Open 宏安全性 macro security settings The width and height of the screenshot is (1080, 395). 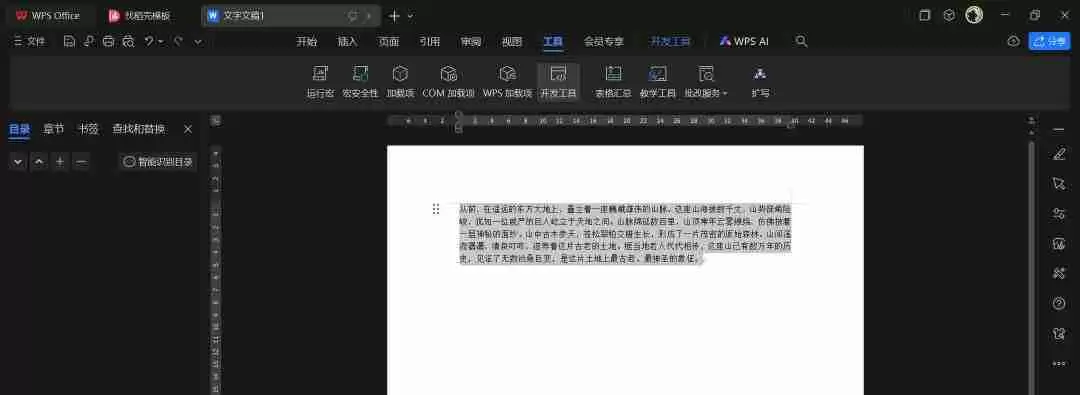(x=360, y=82)
